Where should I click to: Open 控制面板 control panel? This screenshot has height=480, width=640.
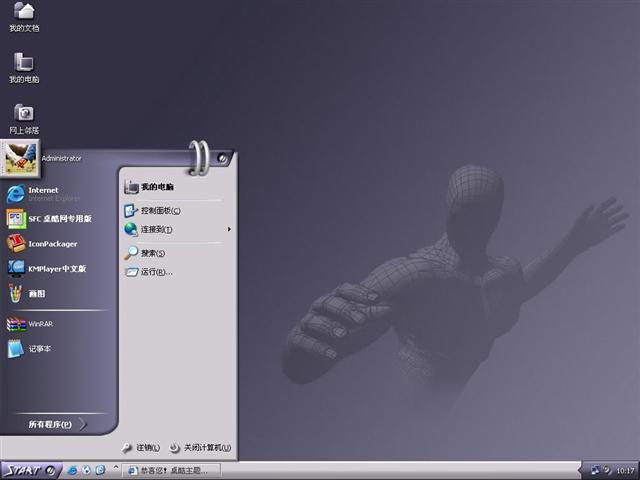pos(160,210)
